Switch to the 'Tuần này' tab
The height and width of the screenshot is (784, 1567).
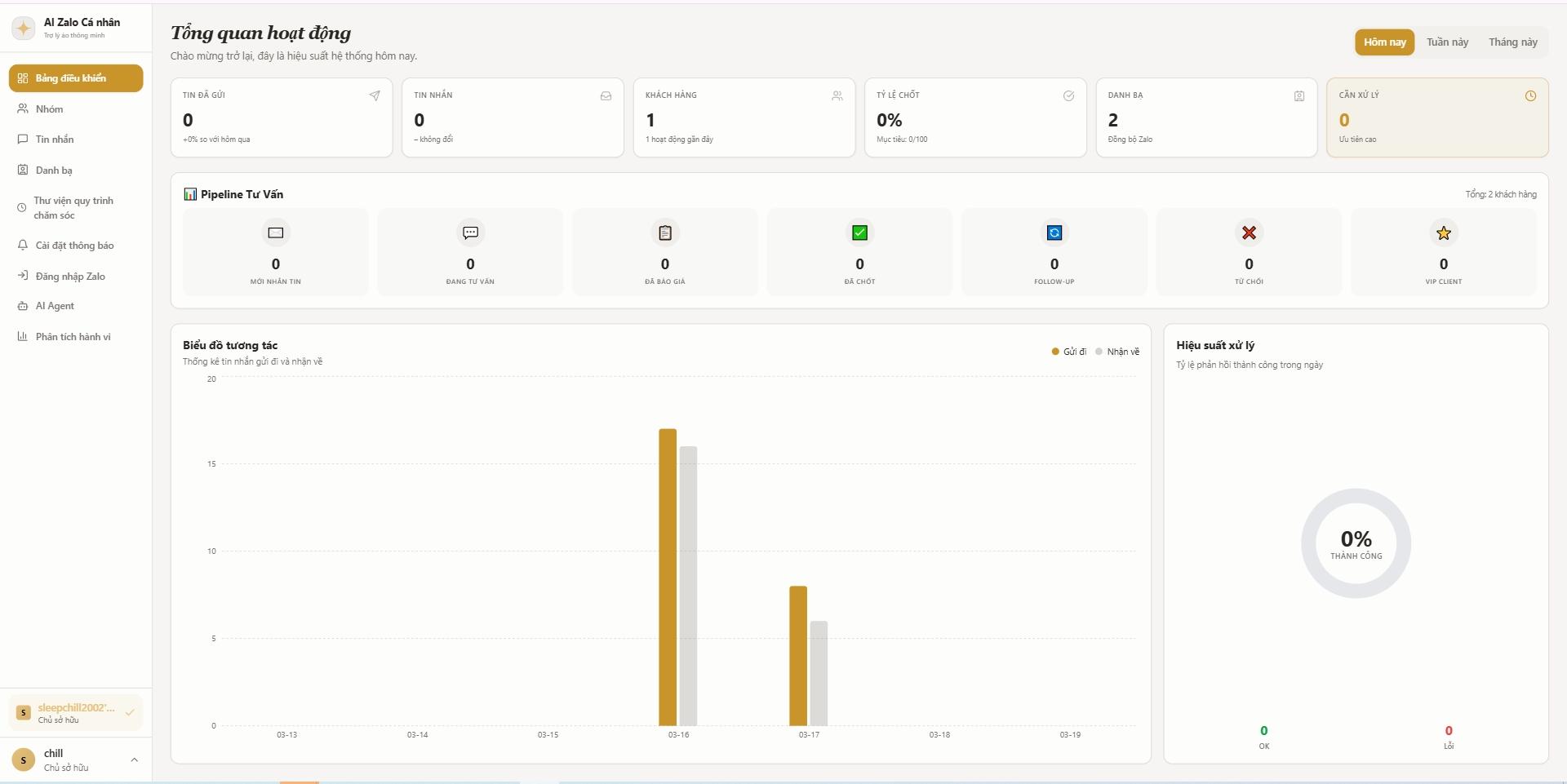pos(1447,42)
